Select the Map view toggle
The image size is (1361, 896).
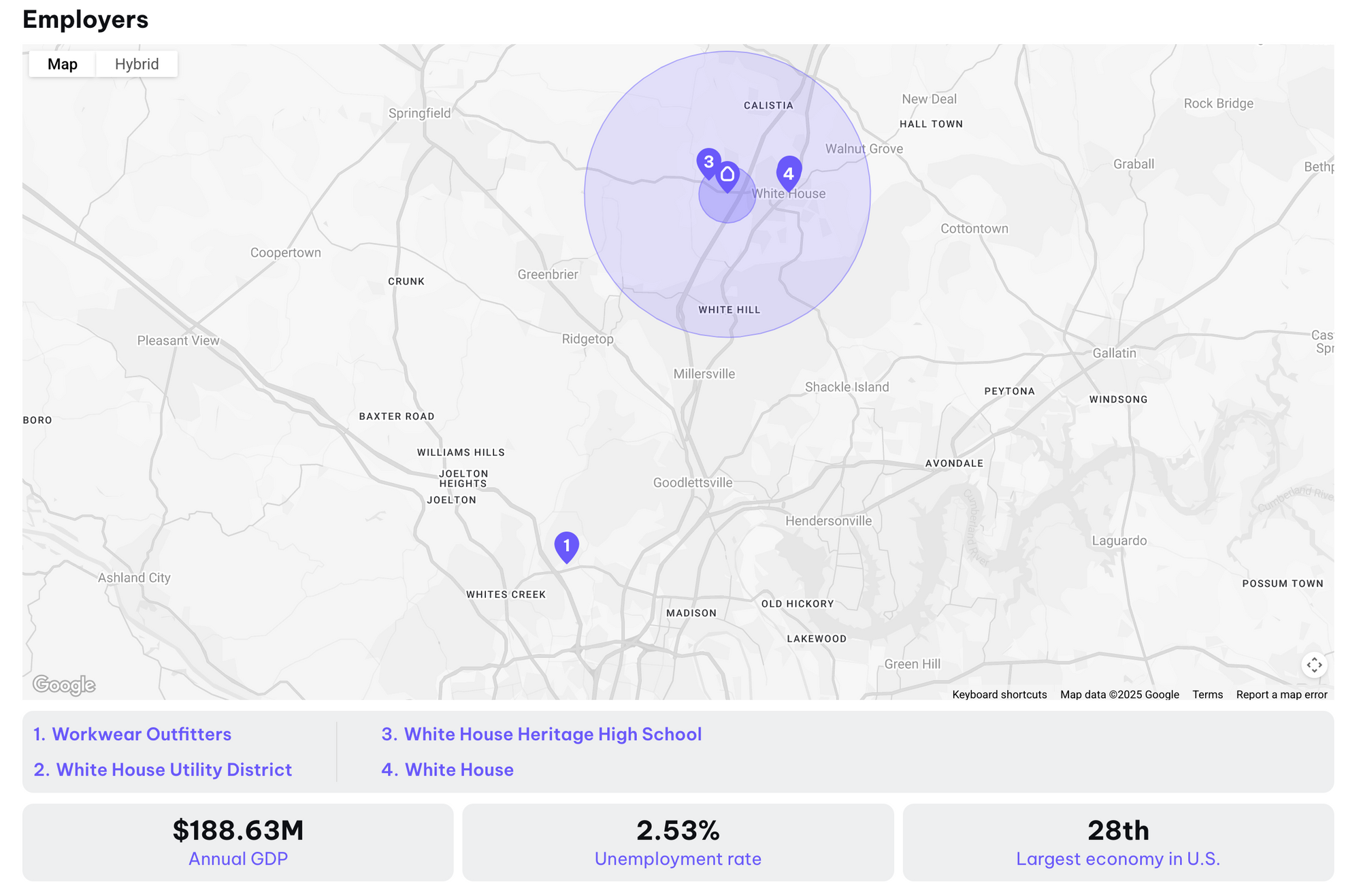63,64
